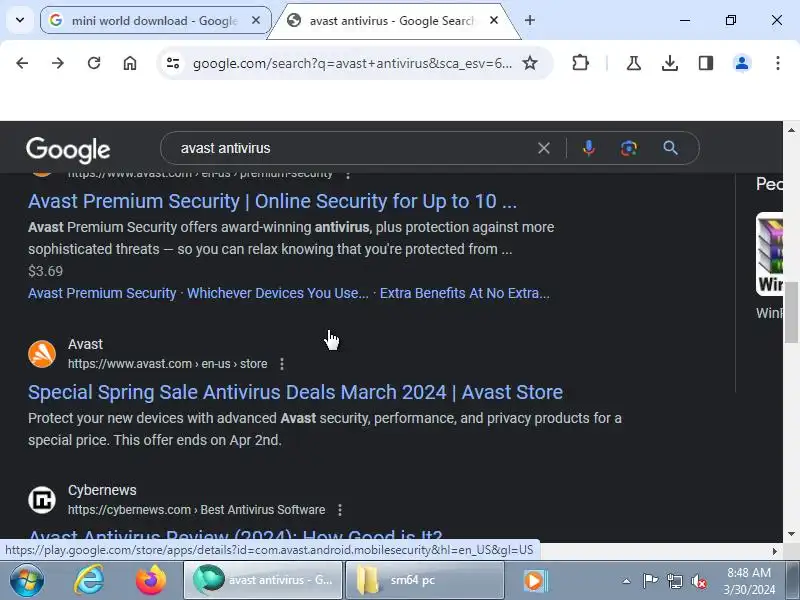Open the Extensions puzzle icon

pyautogui.click(x=580, y=63)
